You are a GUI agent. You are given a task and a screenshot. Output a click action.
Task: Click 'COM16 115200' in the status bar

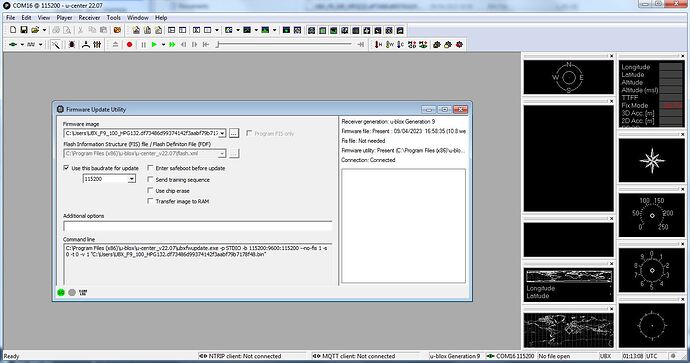tap(514, 356)
